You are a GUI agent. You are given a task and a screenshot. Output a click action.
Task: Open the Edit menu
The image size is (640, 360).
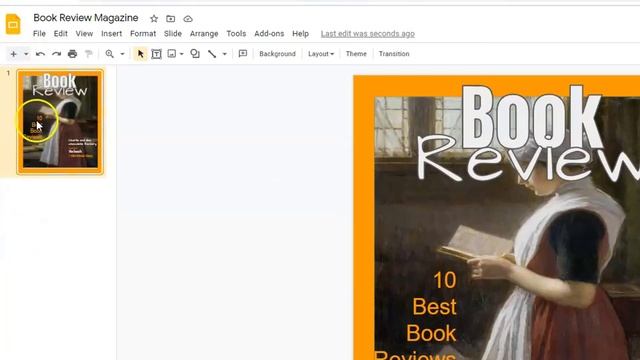(x=60, y=34)
